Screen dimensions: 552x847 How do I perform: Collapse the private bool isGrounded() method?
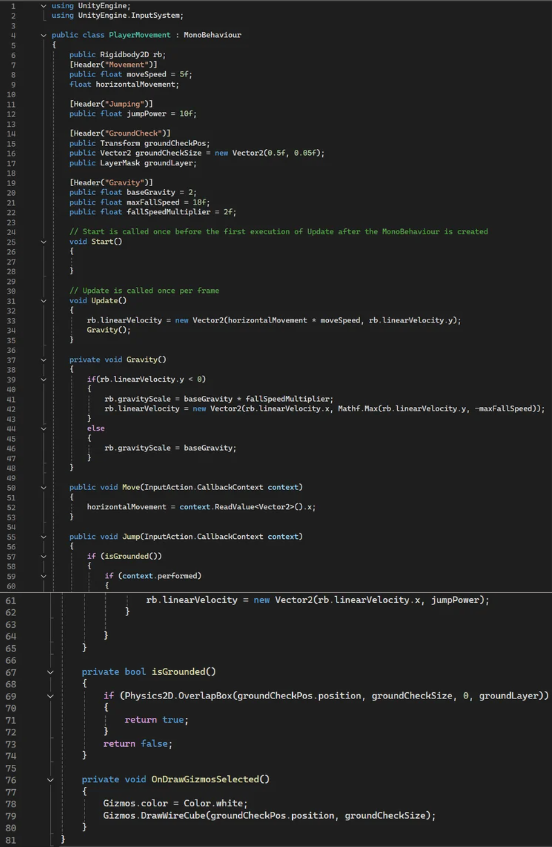point(50,672)
